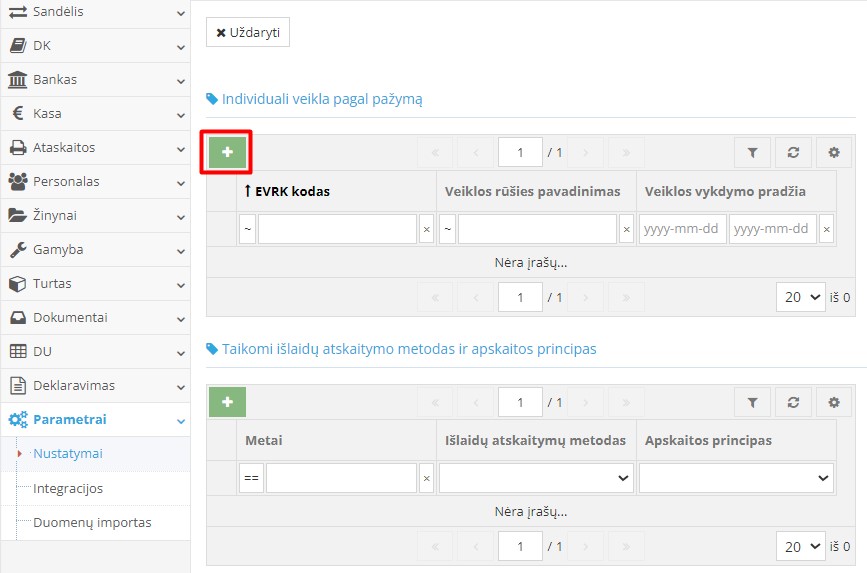
Task: Click the Personalas people icon
Action: tap(18, 181)
